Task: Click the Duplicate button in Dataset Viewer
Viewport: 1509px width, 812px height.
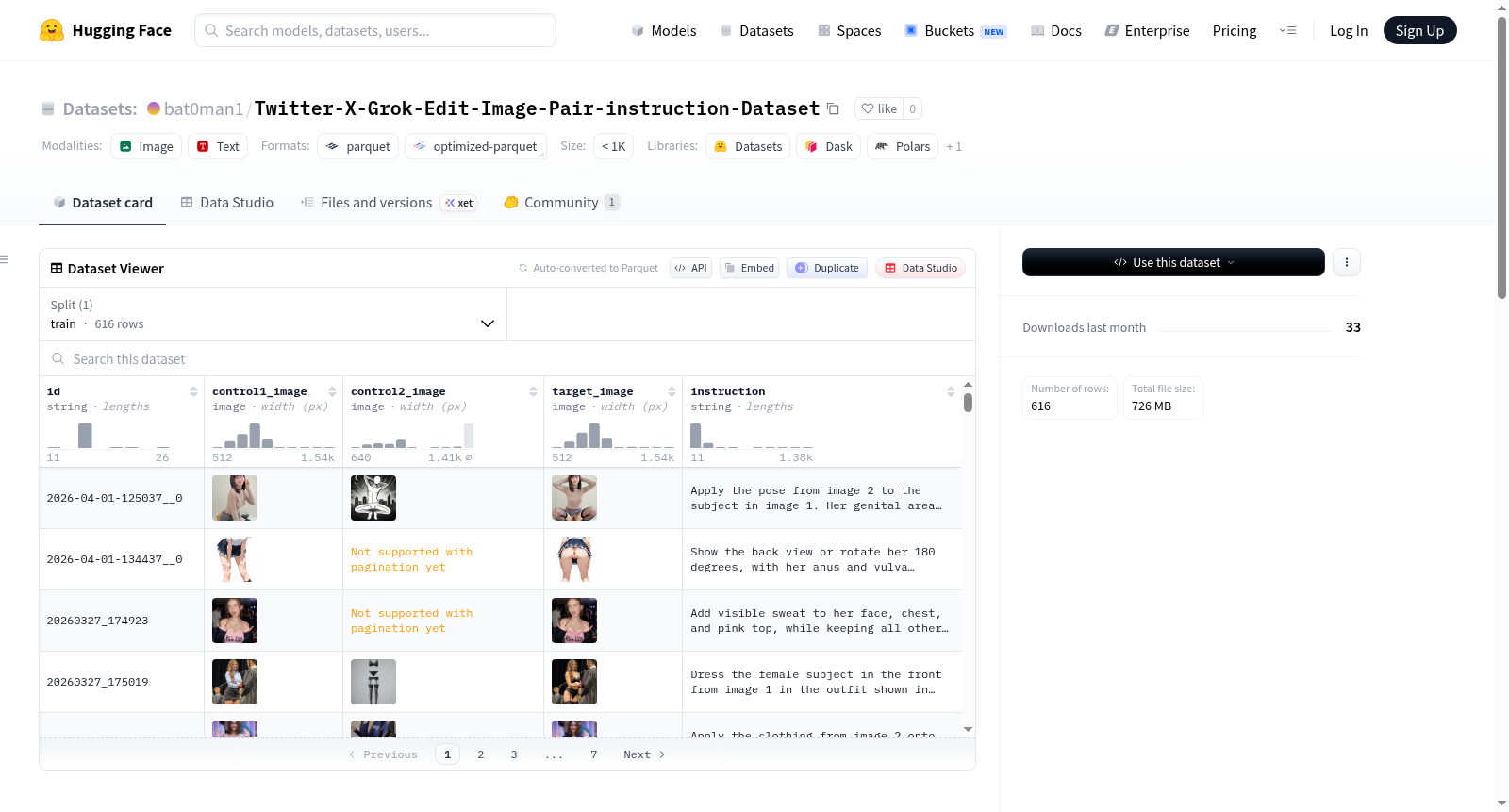Action: click(827, 268)
